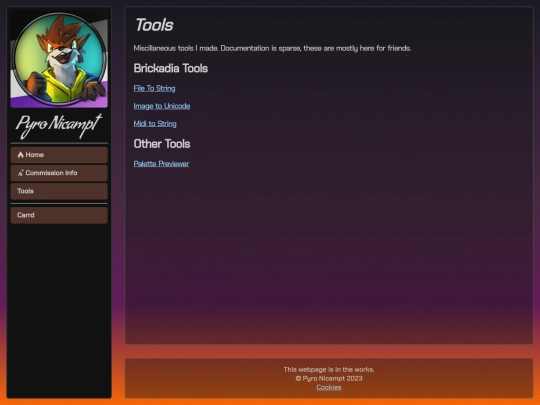Open the Cookies link in footer

tap(329, 387)
